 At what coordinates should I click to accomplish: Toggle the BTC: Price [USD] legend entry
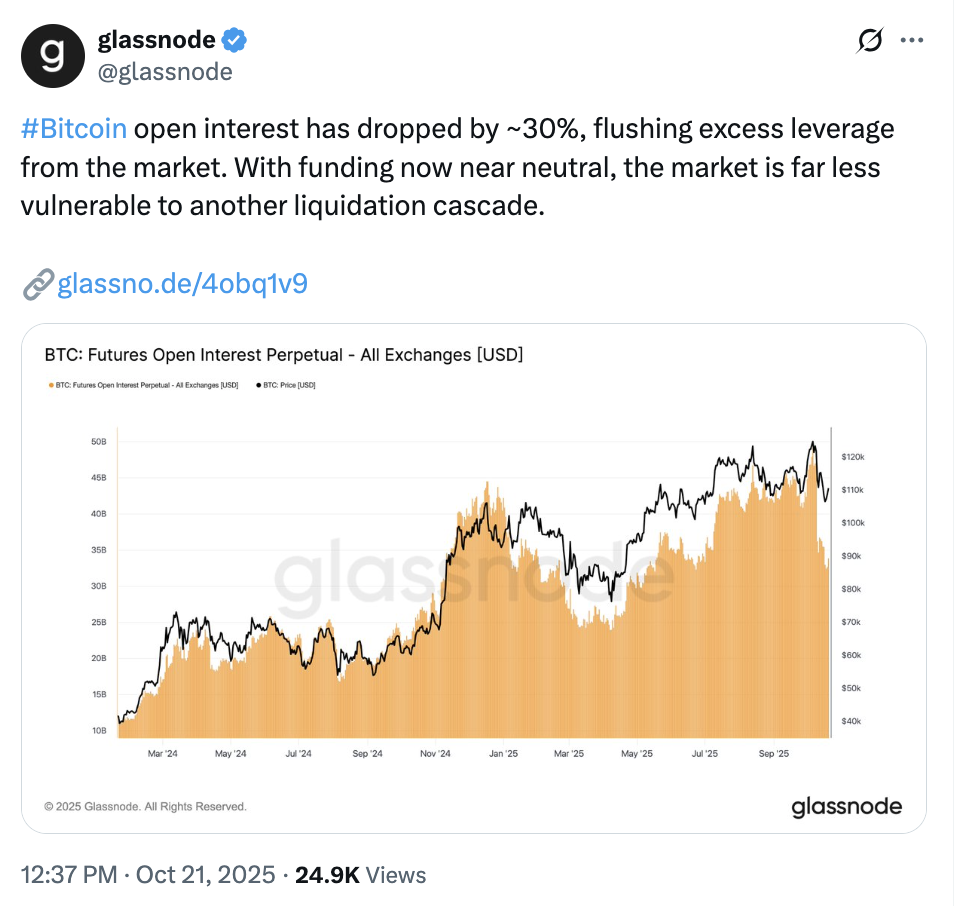point(289,384)
